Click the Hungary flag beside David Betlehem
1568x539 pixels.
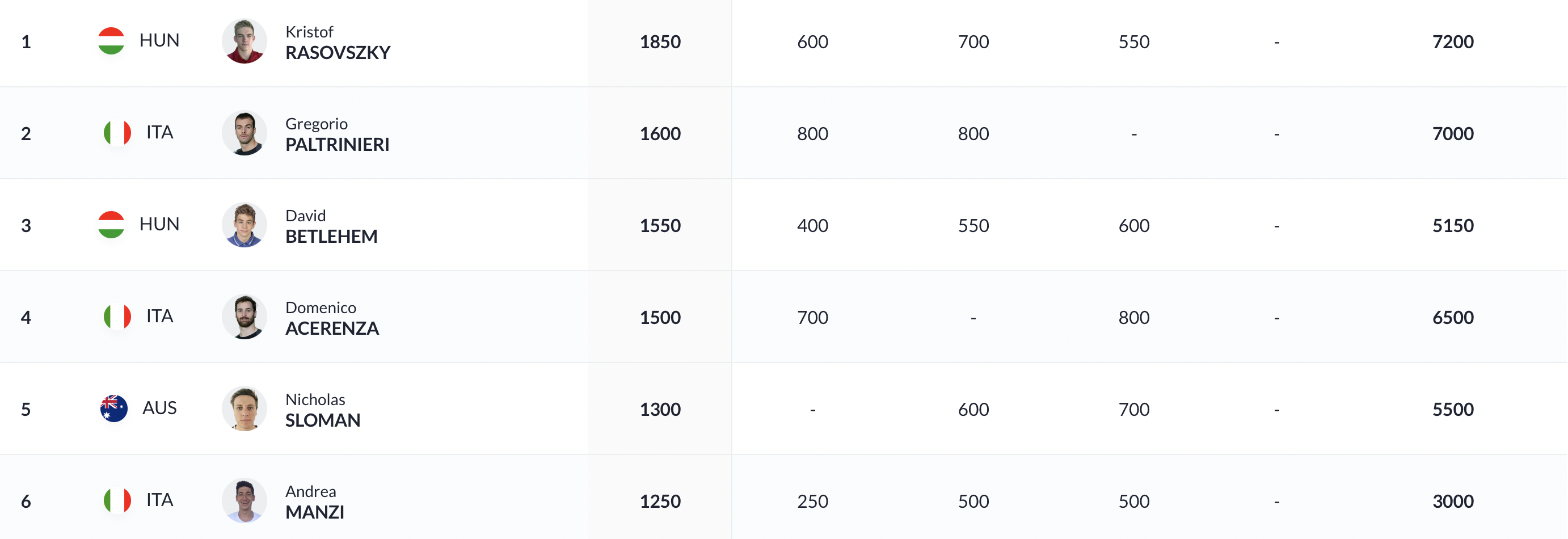click(x=111, y=225)
